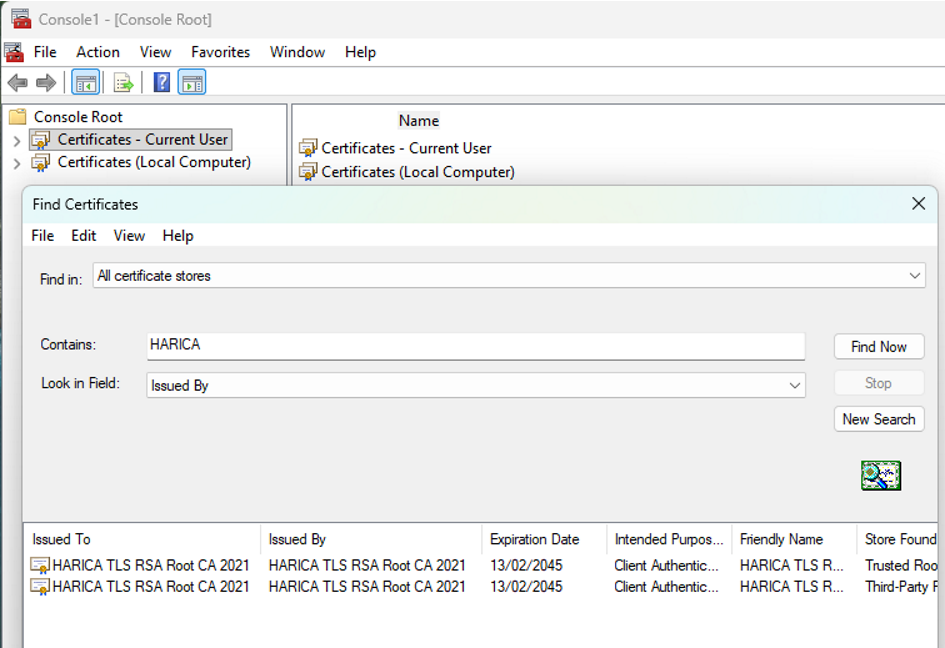Click the console system icon beside File menu
The width and height of the screenshot is (945, 648).
click(14, 52)
